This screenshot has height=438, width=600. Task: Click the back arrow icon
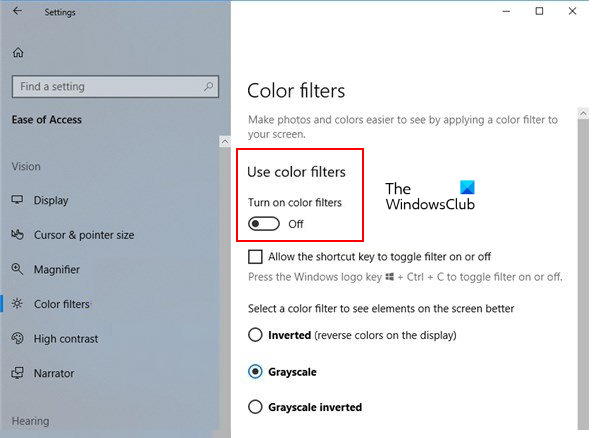[x=17, y=12]
